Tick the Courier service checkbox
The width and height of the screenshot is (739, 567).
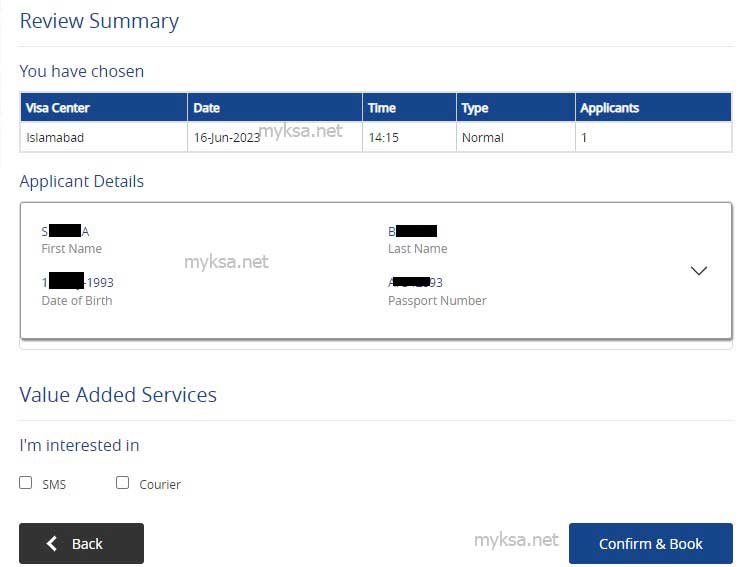point(123,483)
